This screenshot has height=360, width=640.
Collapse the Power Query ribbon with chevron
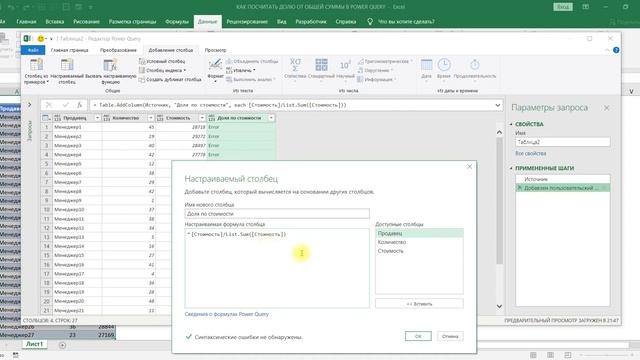coord(607,50)
